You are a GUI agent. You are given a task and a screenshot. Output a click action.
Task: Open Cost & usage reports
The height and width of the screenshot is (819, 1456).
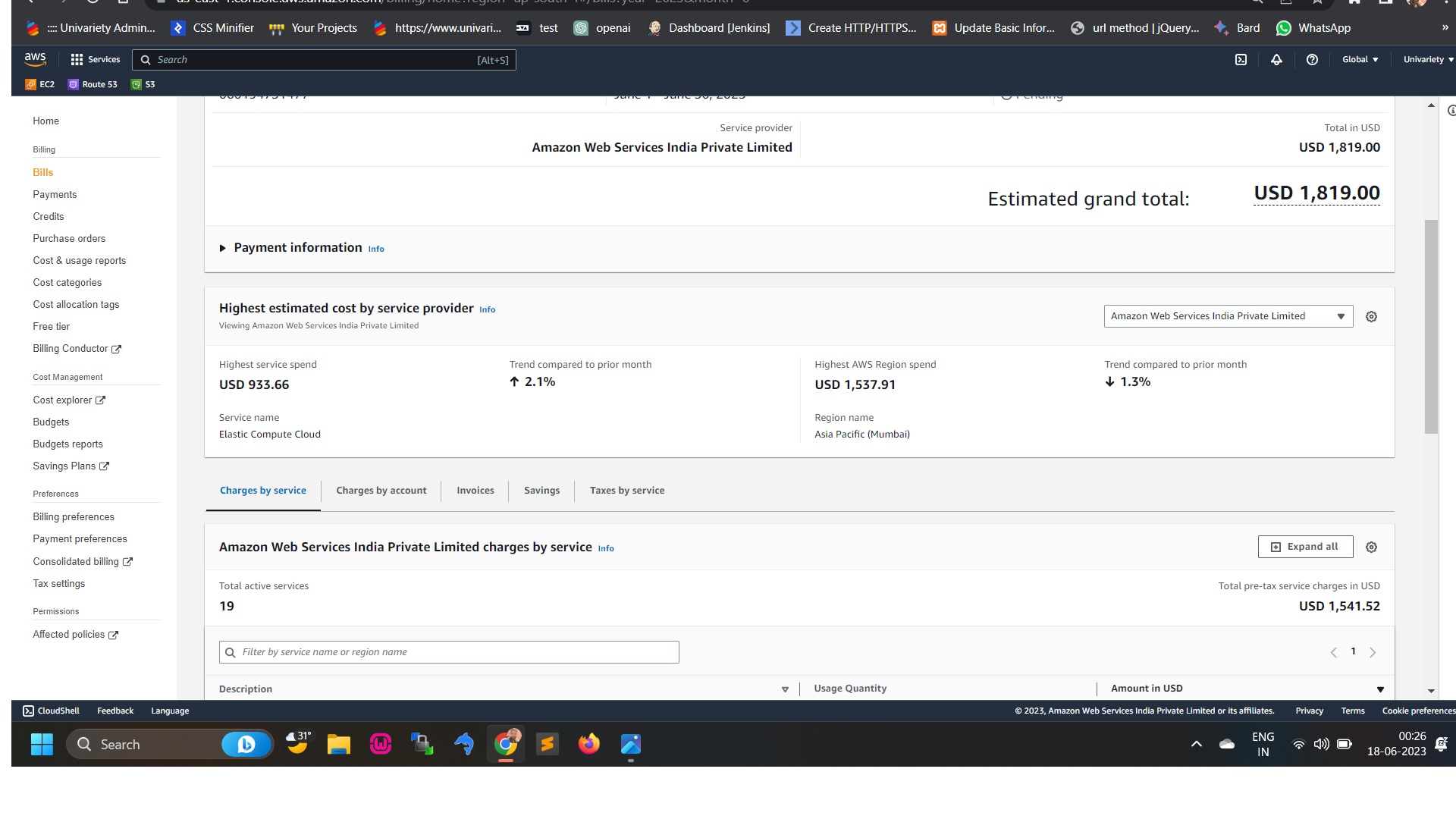click(x=80, y=261)
